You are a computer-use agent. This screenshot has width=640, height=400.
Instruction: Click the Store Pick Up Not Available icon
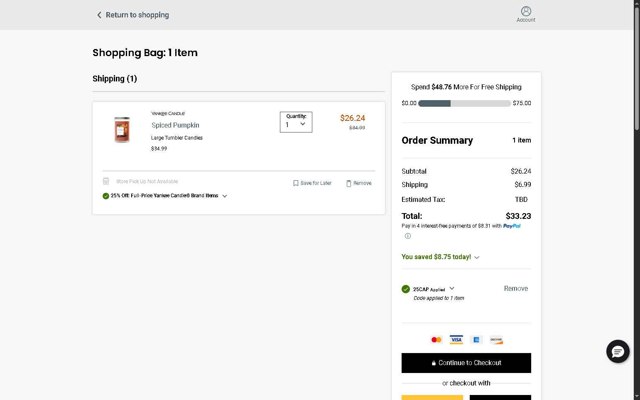tap(106, 181)
